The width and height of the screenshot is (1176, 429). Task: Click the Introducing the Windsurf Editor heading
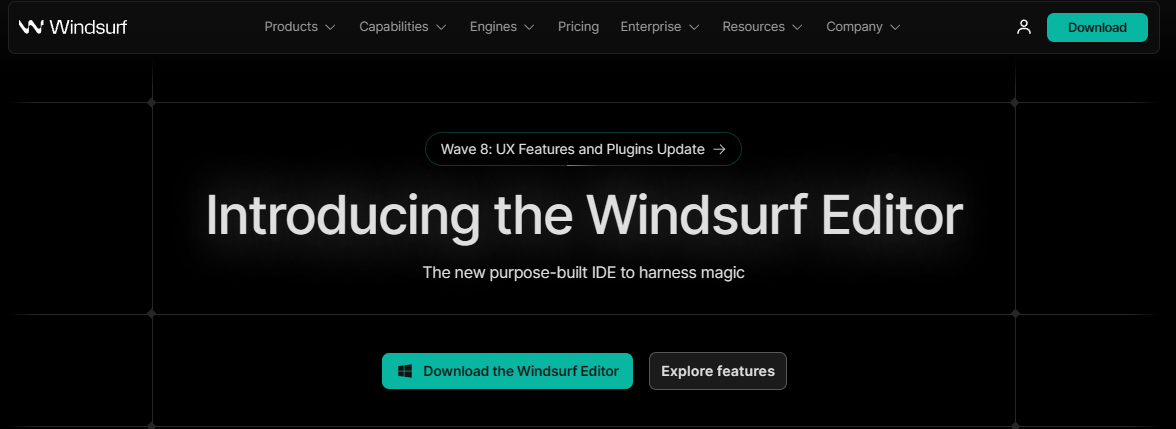[584, 216]
